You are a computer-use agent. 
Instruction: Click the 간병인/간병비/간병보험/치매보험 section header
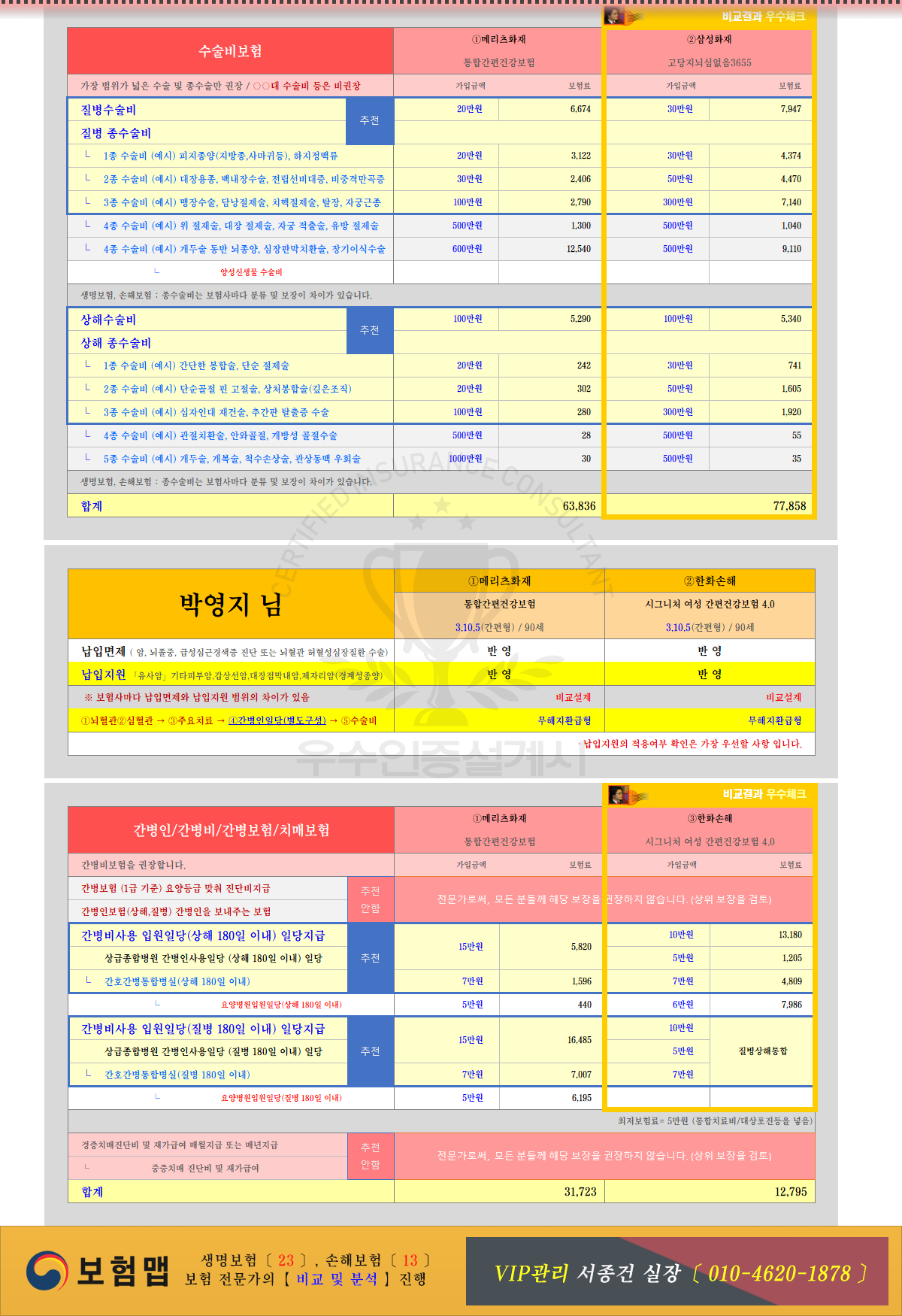231,830
